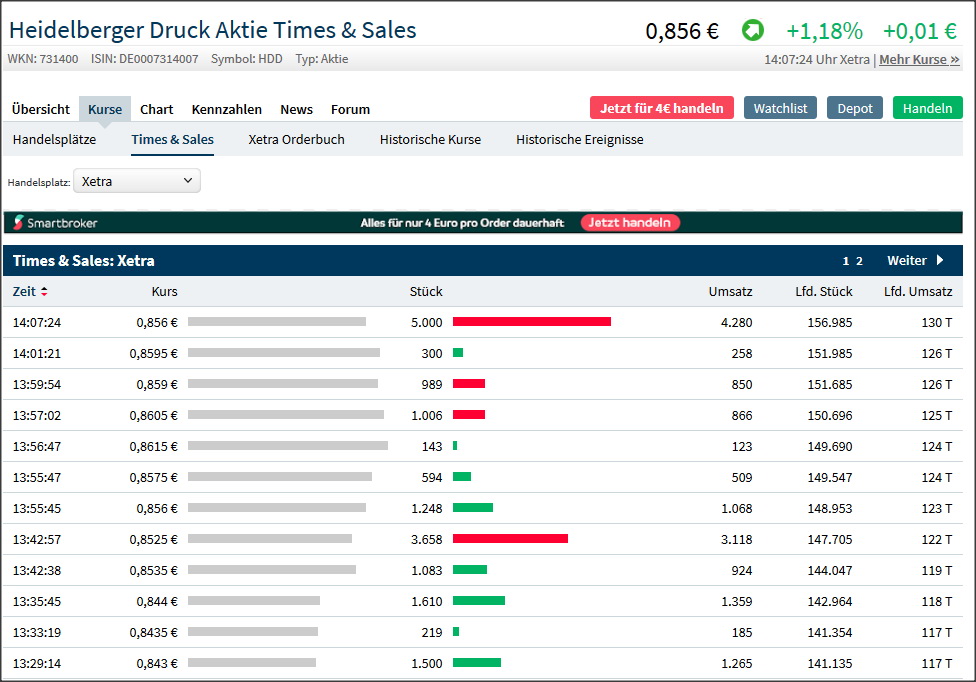Add stock via Watchlist button
This screenshot has width=976, height=682.
tap(780, 108)
